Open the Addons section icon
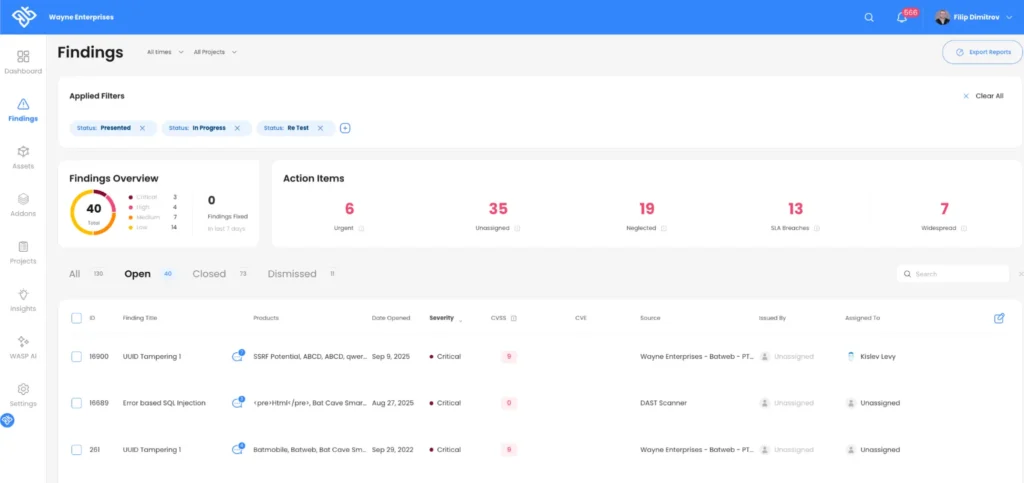 pos(23,199)
